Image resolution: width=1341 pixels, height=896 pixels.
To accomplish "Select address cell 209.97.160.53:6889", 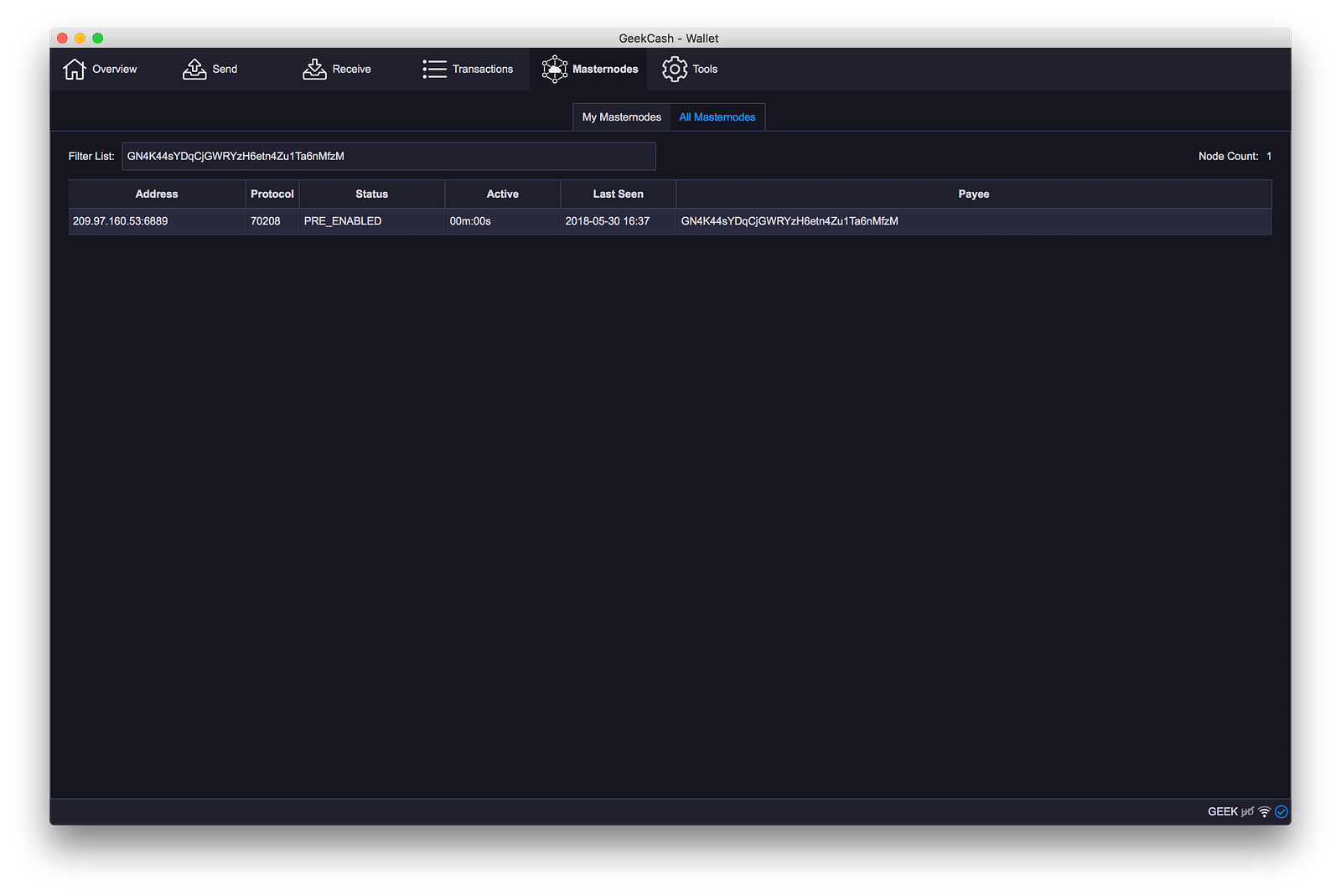I will pyautogui.click(x=157, y=221).
